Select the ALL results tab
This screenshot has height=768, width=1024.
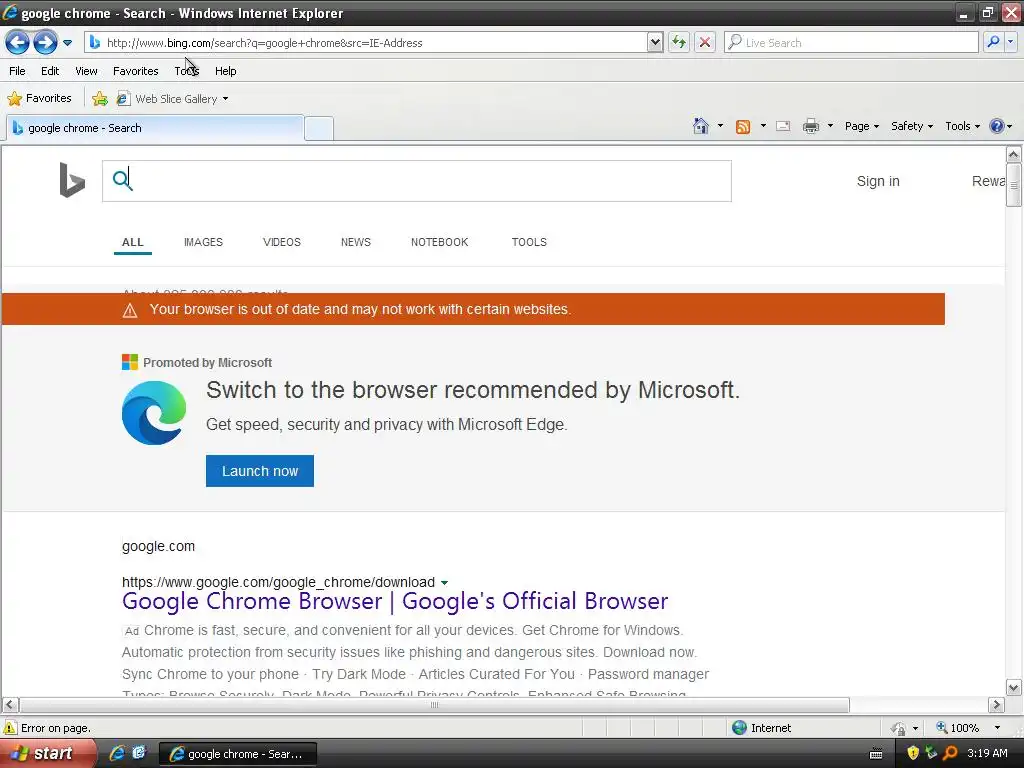pos(133,242)
